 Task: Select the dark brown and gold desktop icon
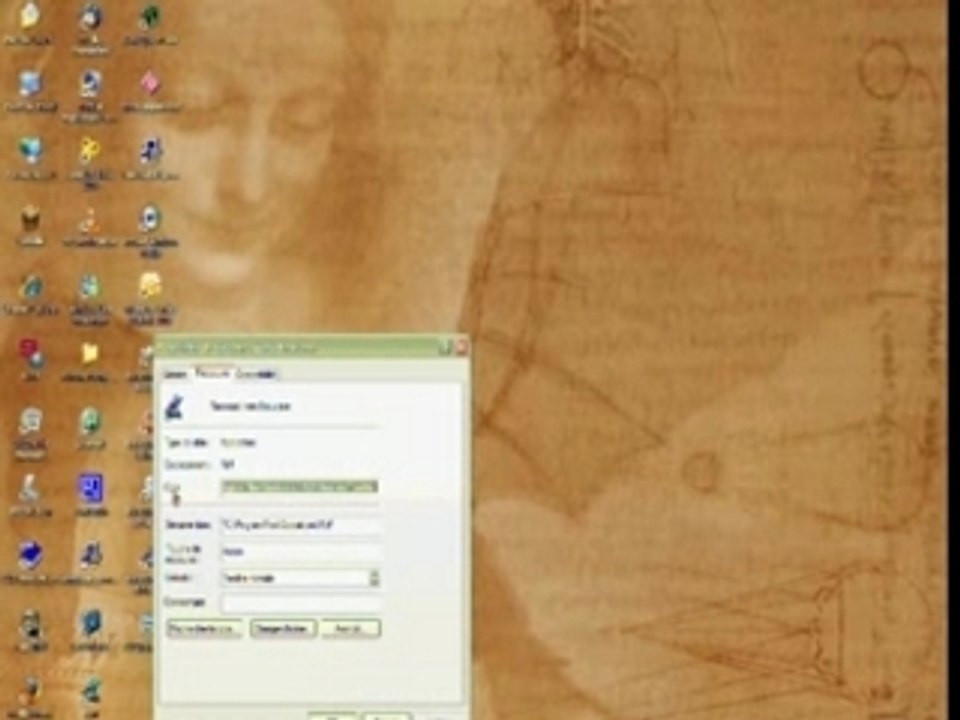30,219
